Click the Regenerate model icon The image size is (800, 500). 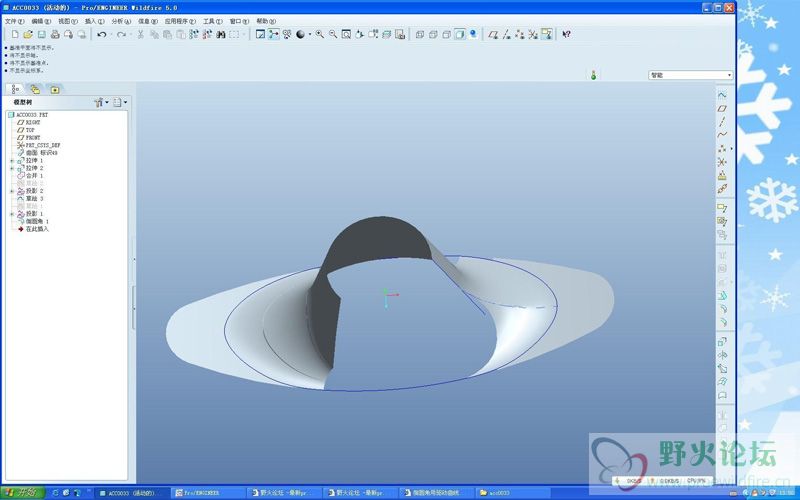(x=194, y=34)
